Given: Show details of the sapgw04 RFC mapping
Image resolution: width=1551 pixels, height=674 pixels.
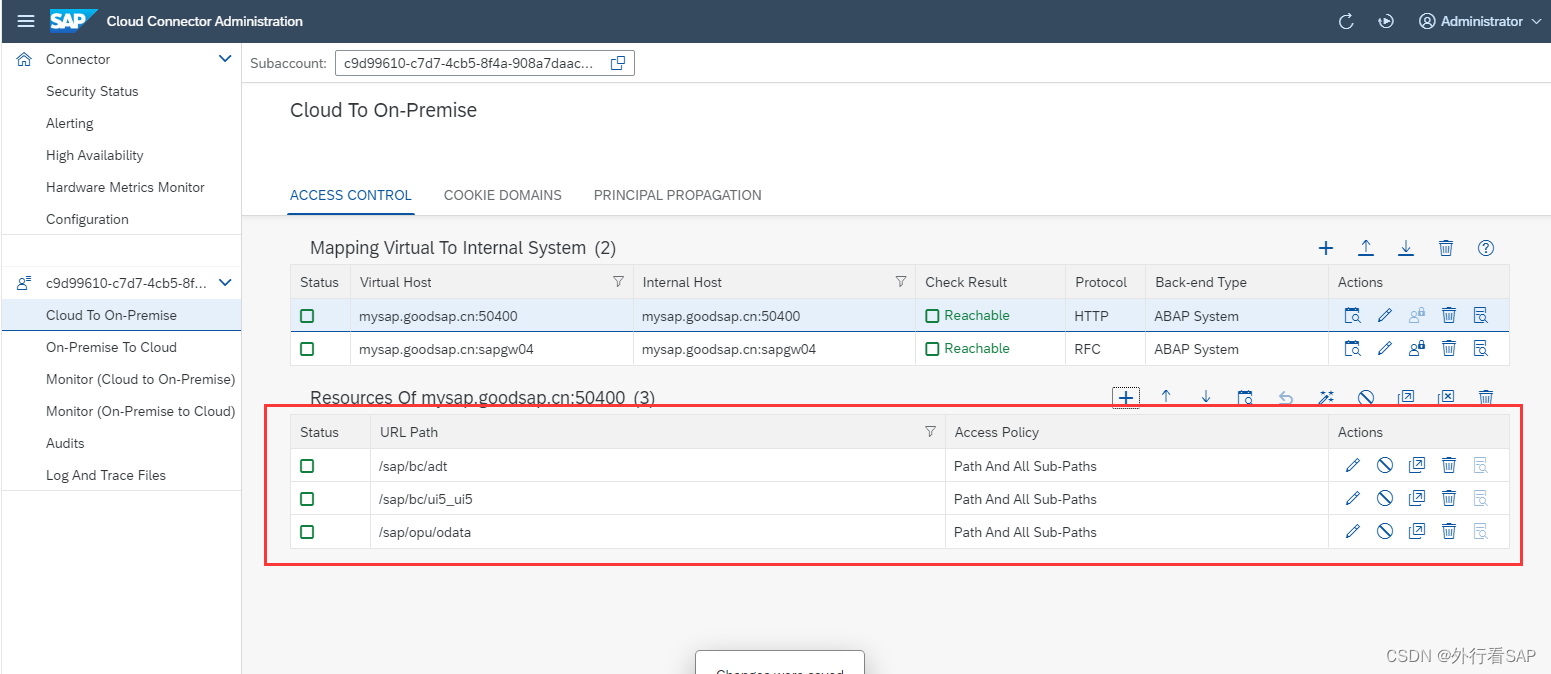Looking at the screenshot, I should [x=1481, y=349].
